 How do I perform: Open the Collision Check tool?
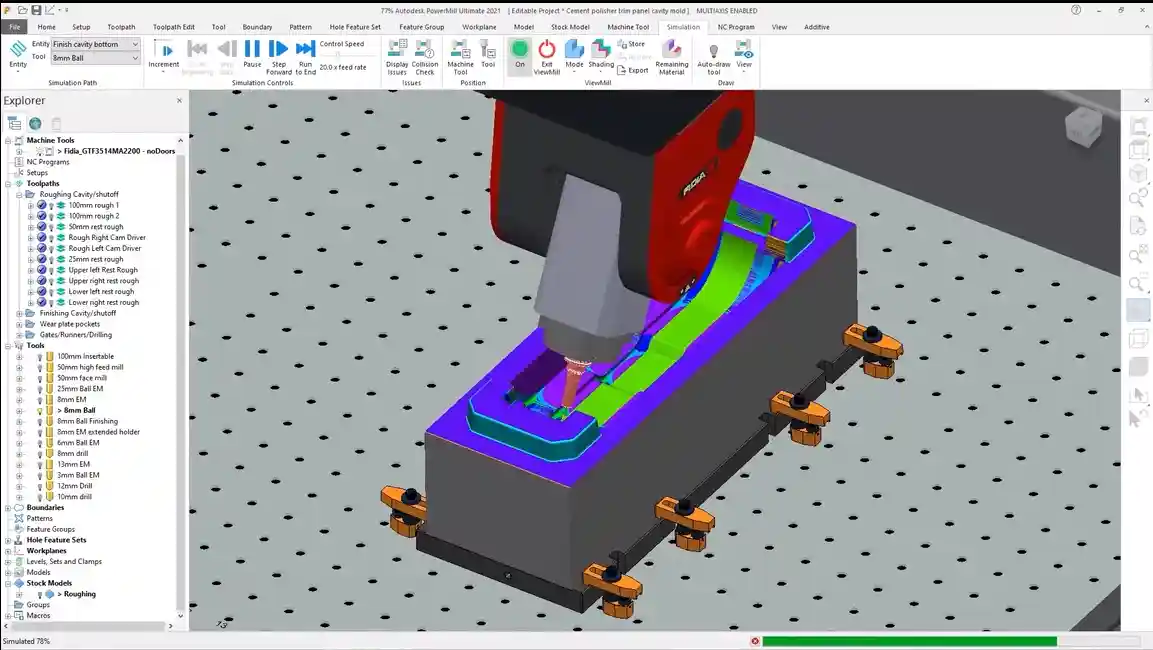coord(425,56)
